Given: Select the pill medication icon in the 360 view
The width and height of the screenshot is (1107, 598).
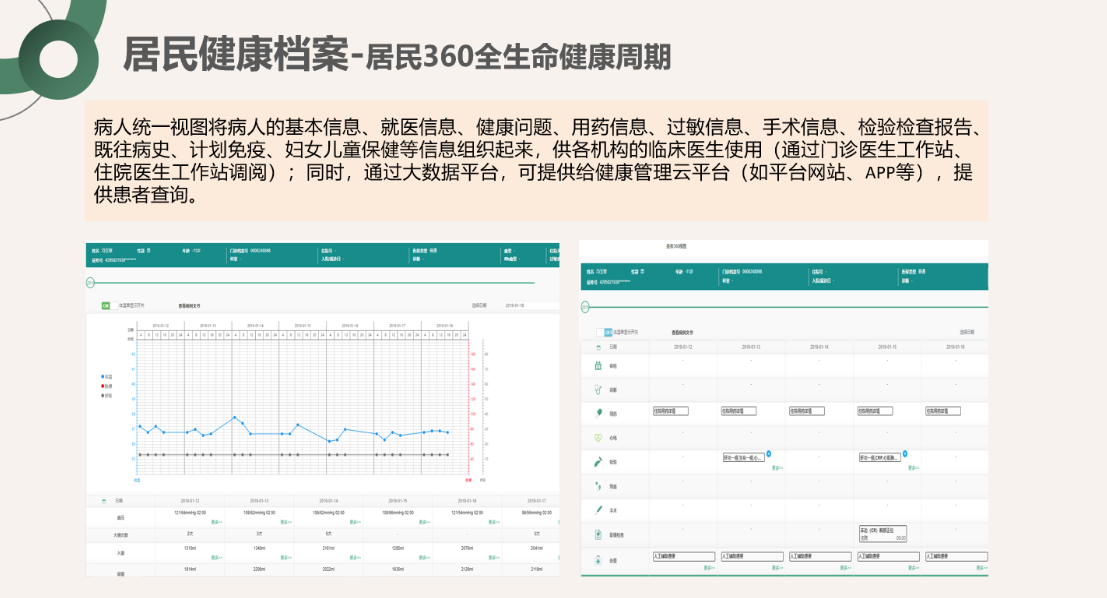Looking at the screenshot, I should point(599,413).
